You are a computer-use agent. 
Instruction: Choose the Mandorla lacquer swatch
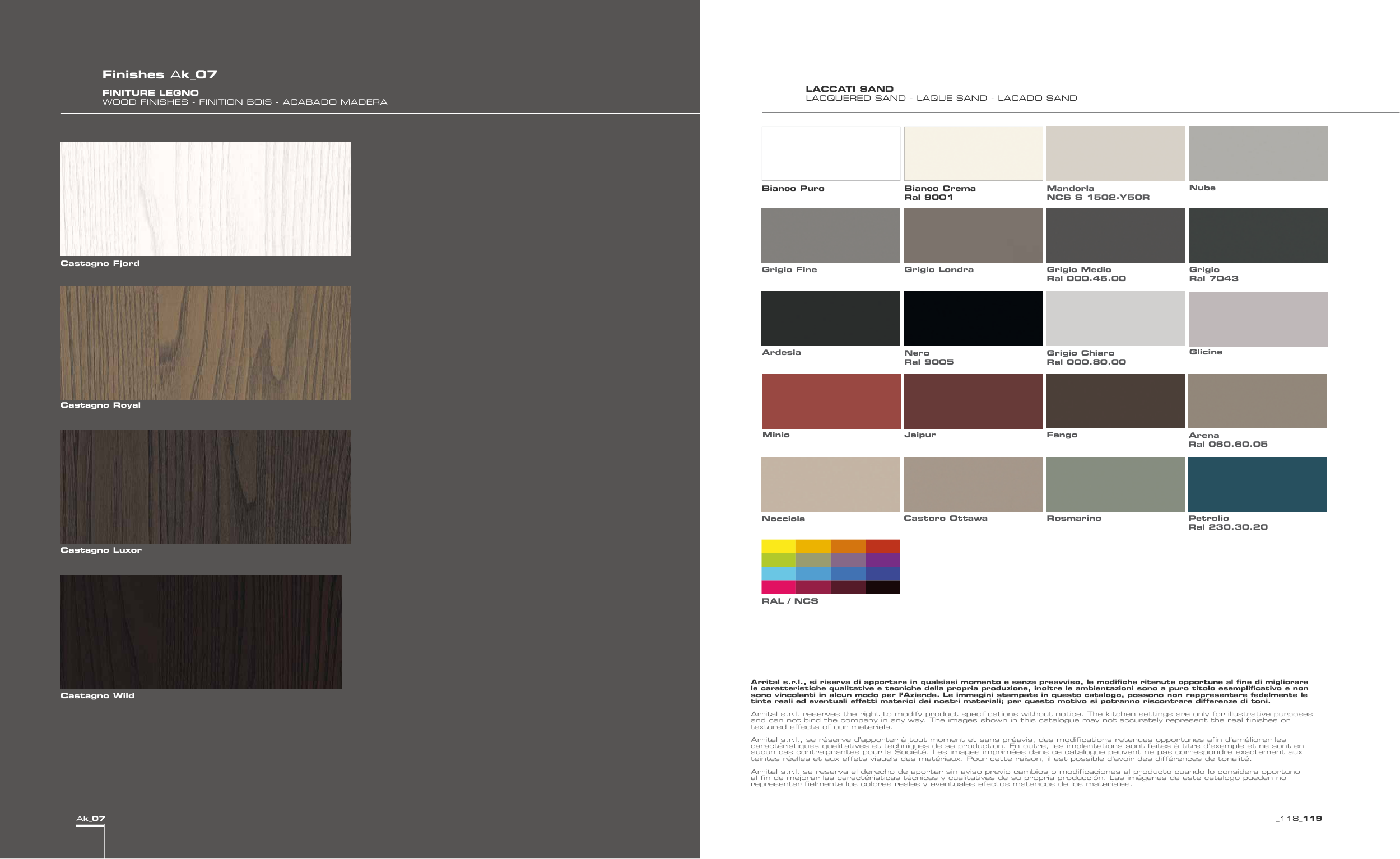[1115, 153]
